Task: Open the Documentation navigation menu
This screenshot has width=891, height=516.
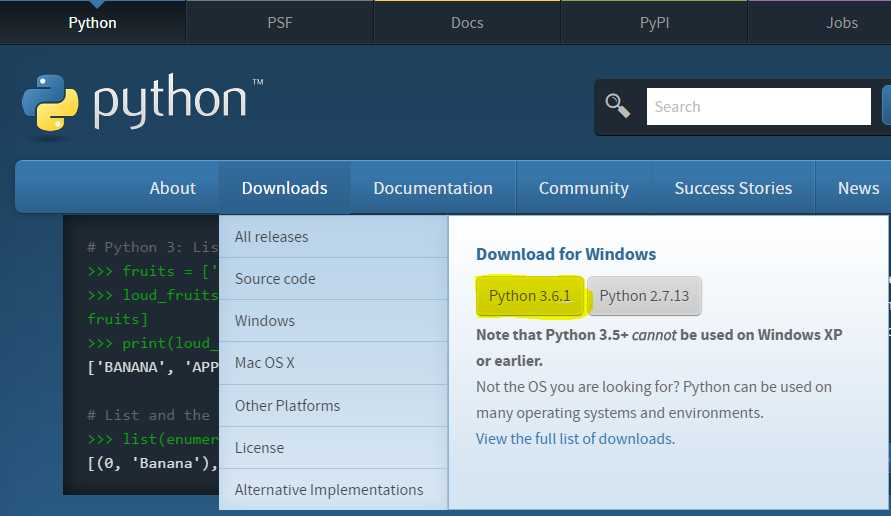Action: point(433,188)
